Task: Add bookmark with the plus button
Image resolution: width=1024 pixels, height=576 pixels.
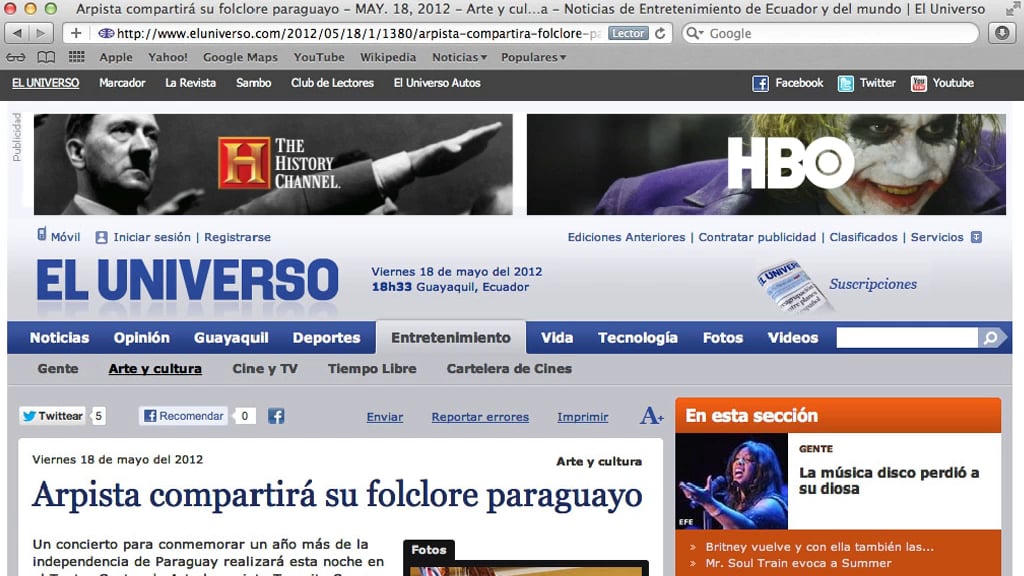Action: 76,33
